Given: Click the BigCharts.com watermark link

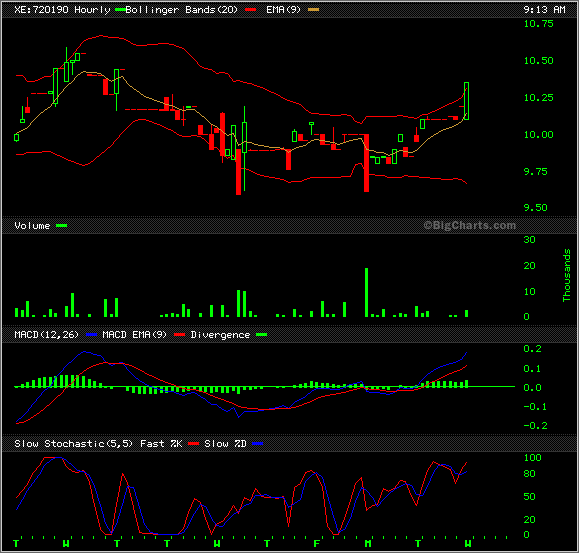Looking at the screenshot, I should [469, 225].
